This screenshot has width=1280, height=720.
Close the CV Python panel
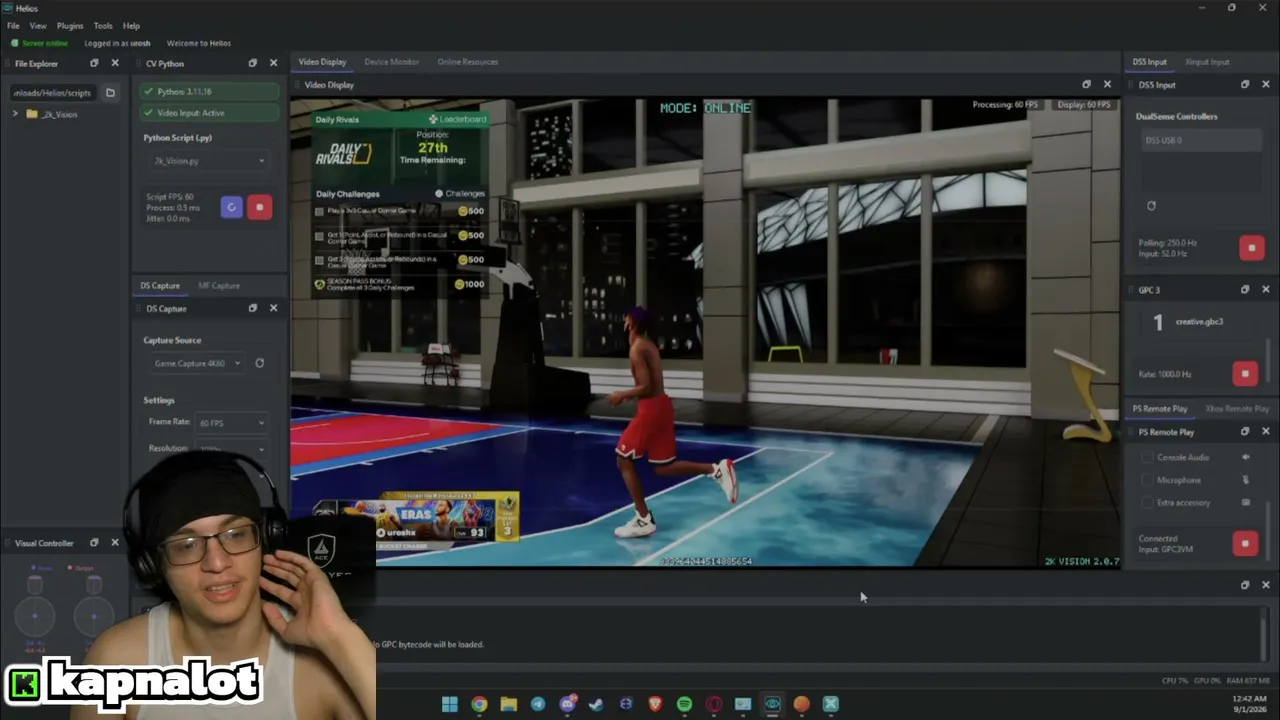pyautogui.click(x=273, y=63)
